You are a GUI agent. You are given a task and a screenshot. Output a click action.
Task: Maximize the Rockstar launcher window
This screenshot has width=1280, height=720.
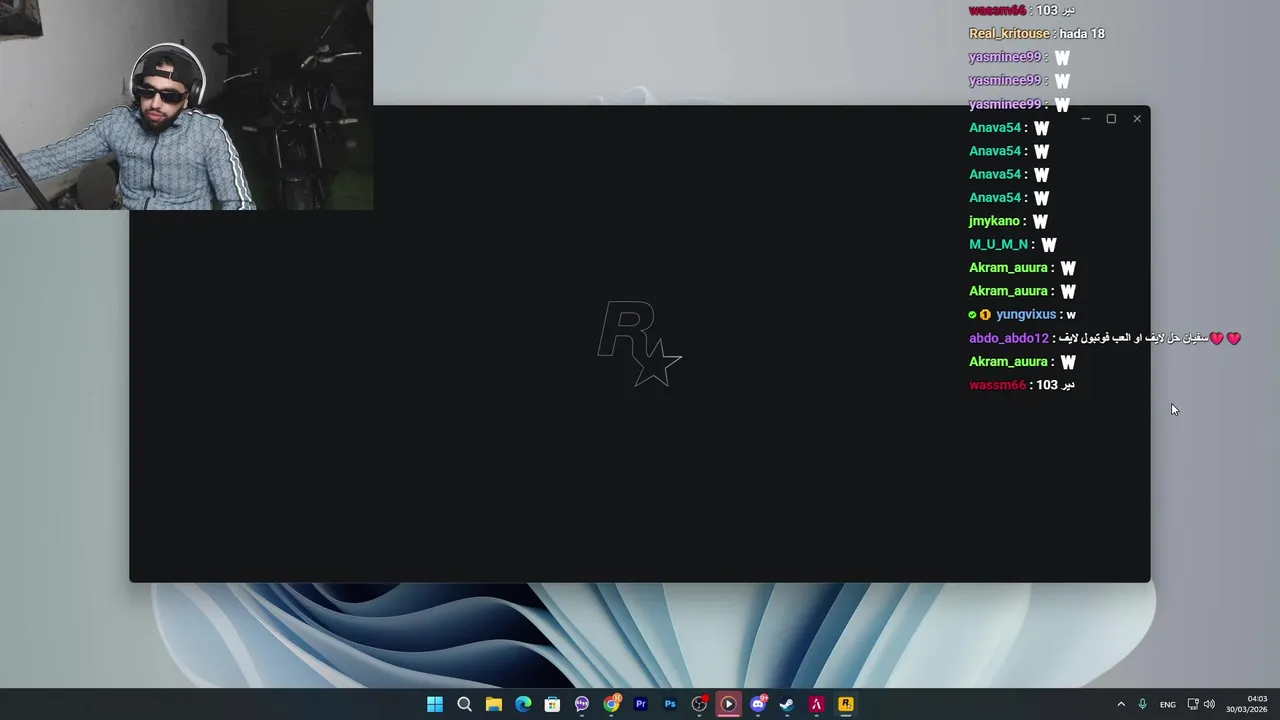point(1111,119)
